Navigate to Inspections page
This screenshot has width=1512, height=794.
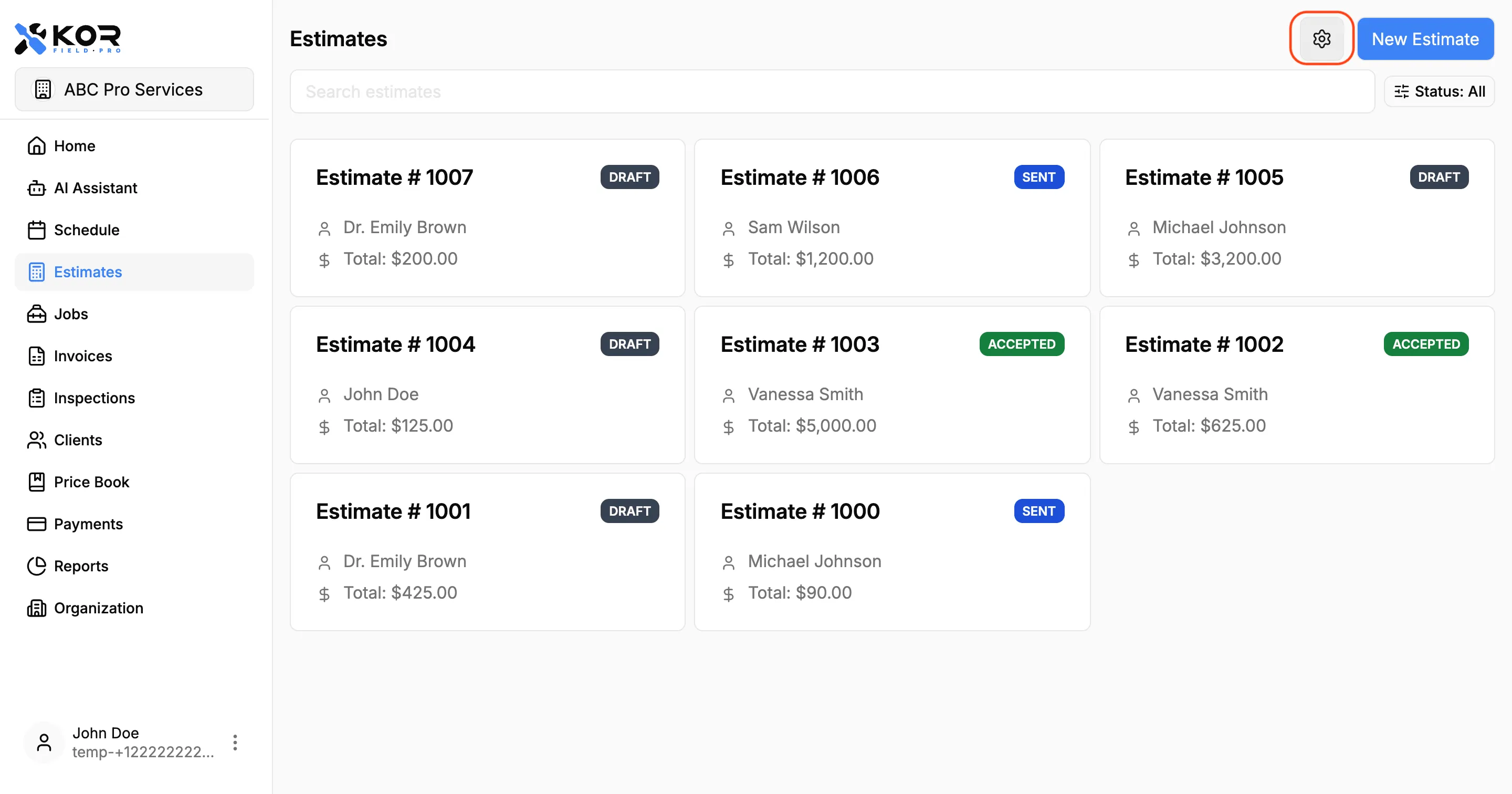click(x=94, y=398)
